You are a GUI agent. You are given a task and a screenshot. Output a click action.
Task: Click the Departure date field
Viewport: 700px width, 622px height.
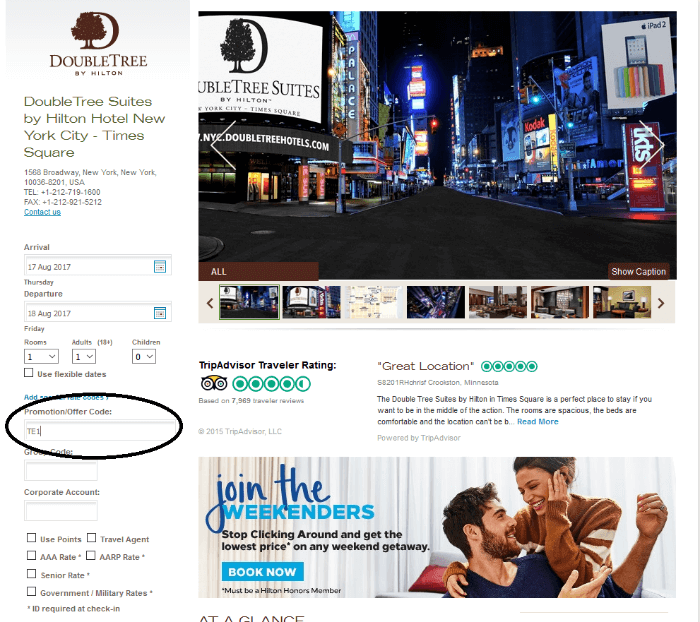click(x=98, y=313)
